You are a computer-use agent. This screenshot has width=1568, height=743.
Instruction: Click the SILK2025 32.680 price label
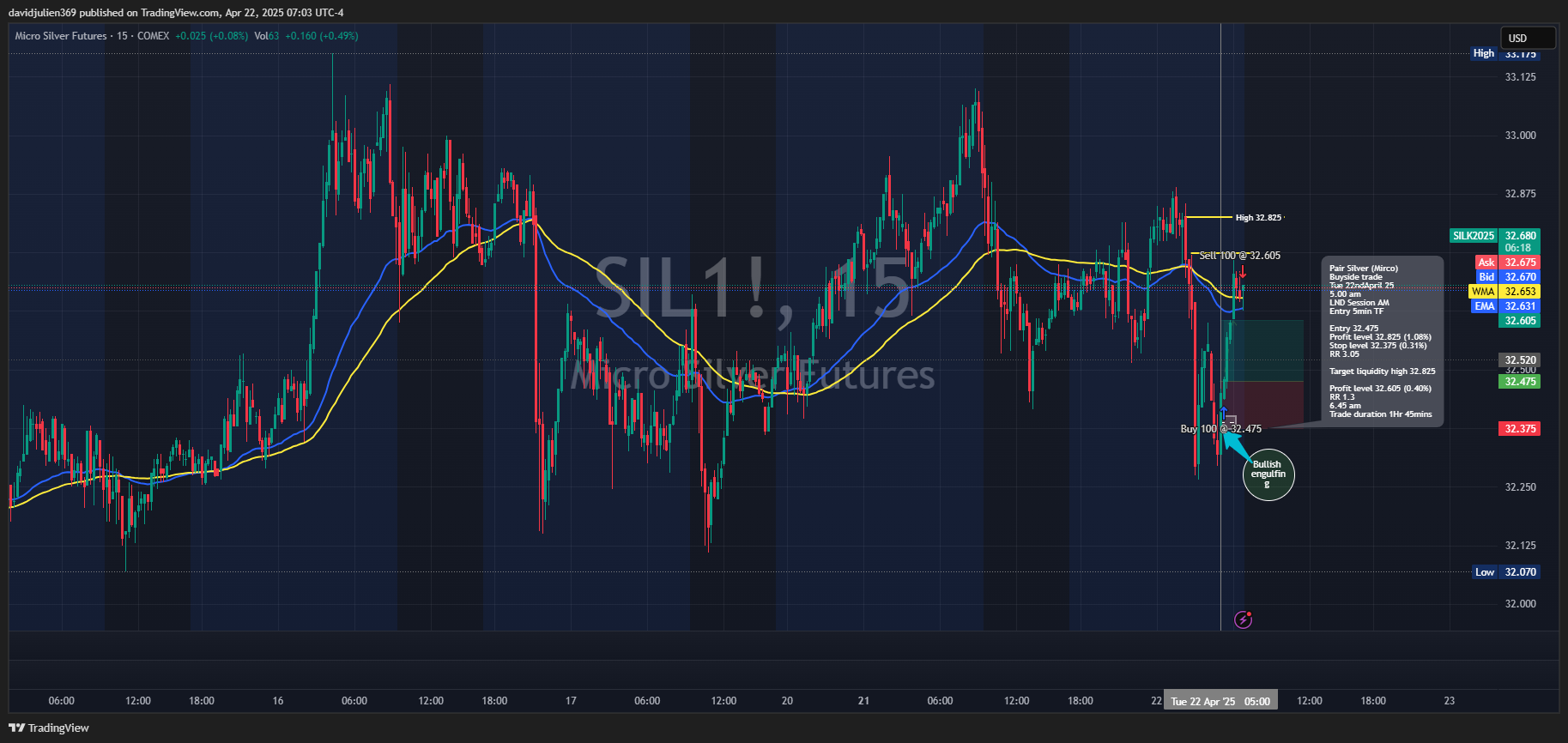[x=1494, y=235]
